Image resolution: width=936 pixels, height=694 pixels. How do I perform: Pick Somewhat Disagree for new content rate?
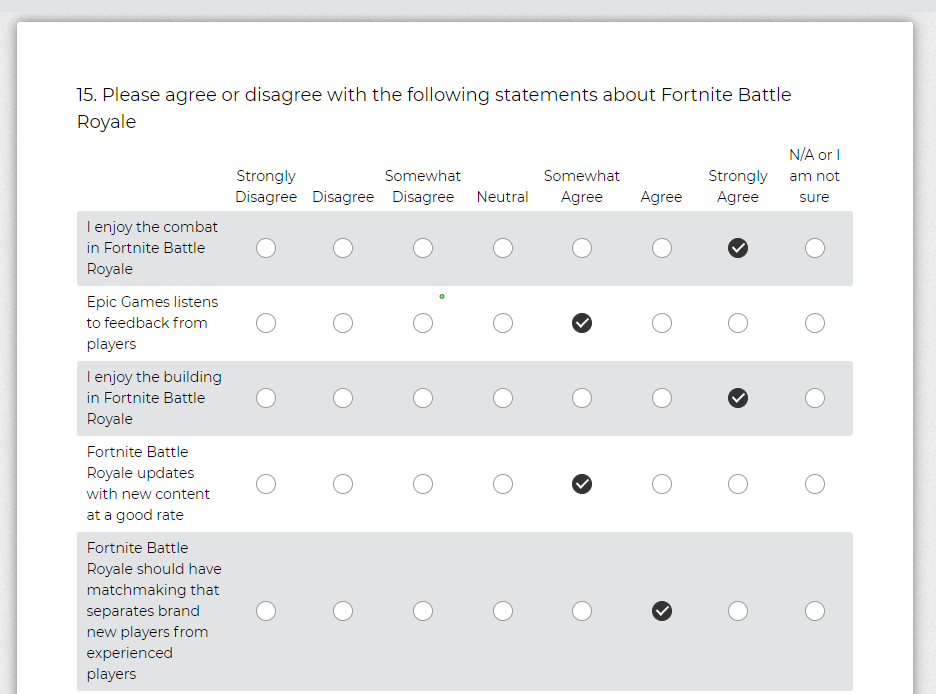pos(423,484)
